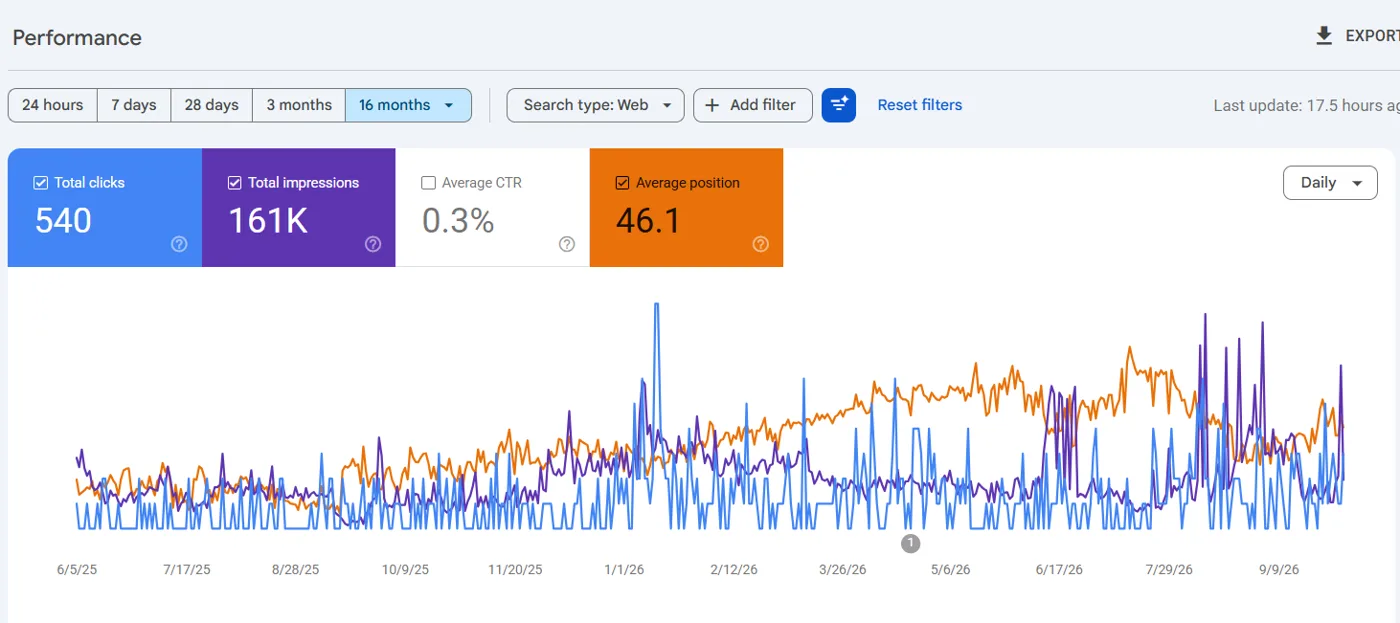Click the Export download icon
The image size is (1400, 623).
coord(1324,36)
